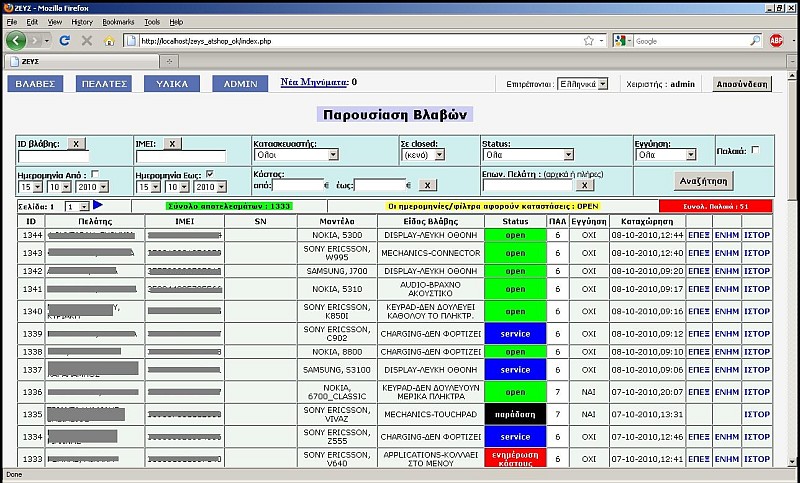Go to next results page blue arrow
This screenshot has height=483, width=800.
(x=98, y=205)
